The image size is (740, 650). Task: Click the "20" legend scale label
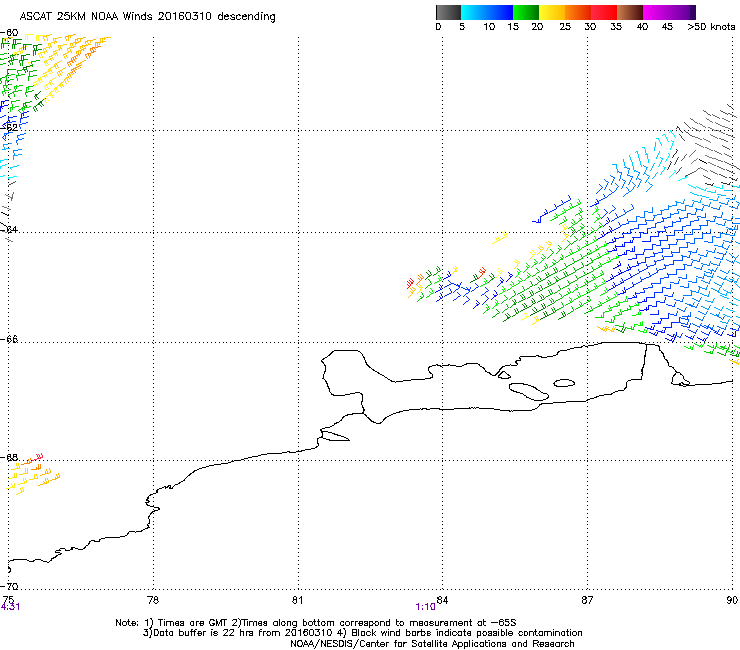pyautogui.click(x=537, y=27)
